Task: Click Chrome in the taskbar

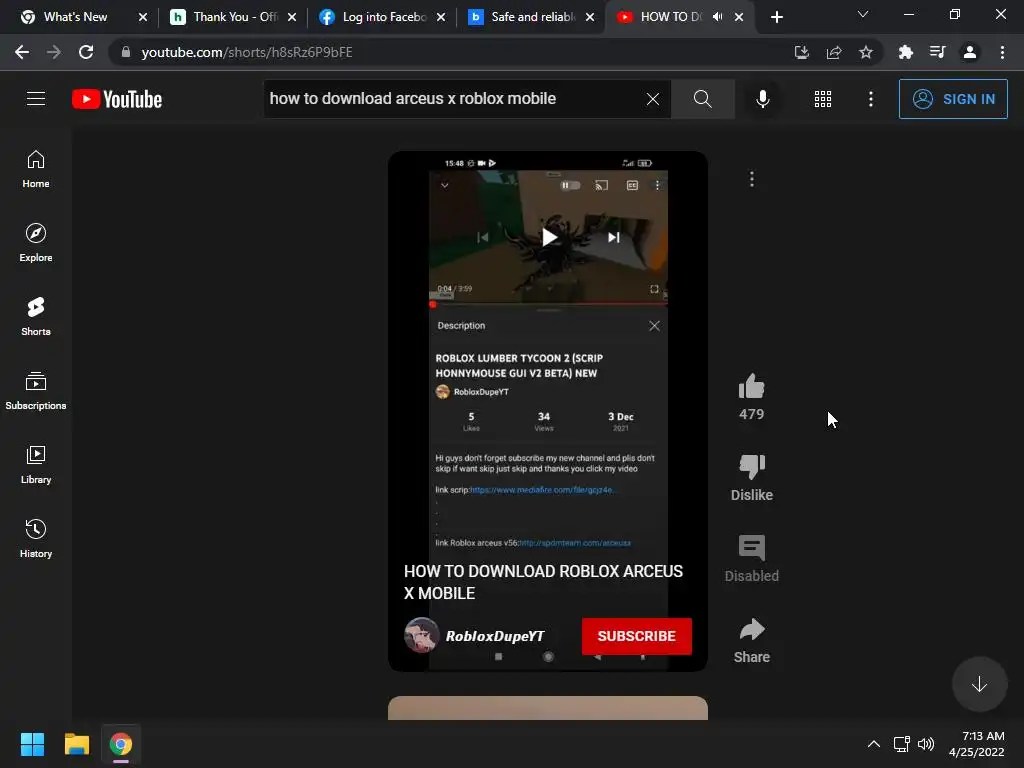Action: point(121,744)
